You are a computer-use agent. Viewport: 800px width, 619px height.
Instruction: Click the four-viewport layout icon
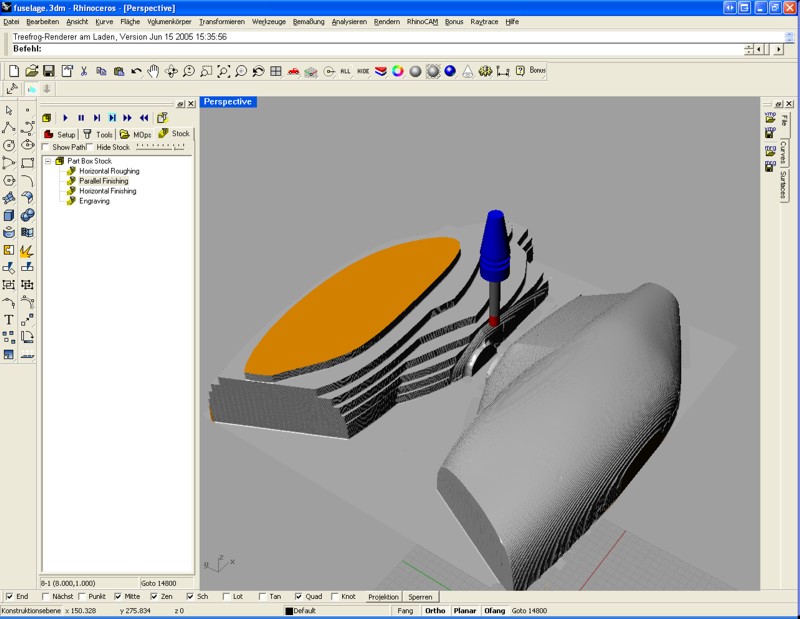pos(276,71)
